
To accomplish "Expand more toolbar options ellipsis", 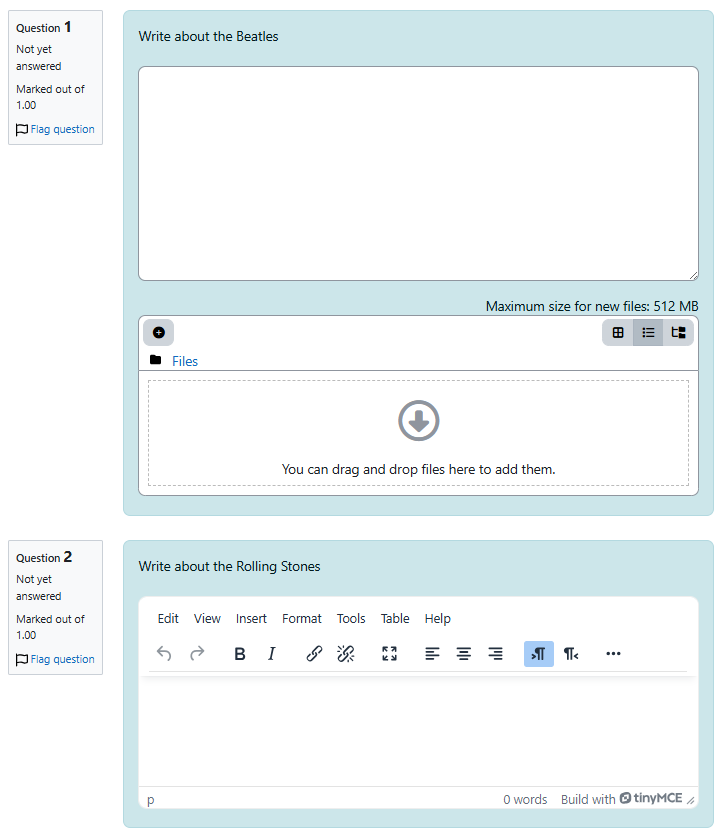I will coord(613,654).
